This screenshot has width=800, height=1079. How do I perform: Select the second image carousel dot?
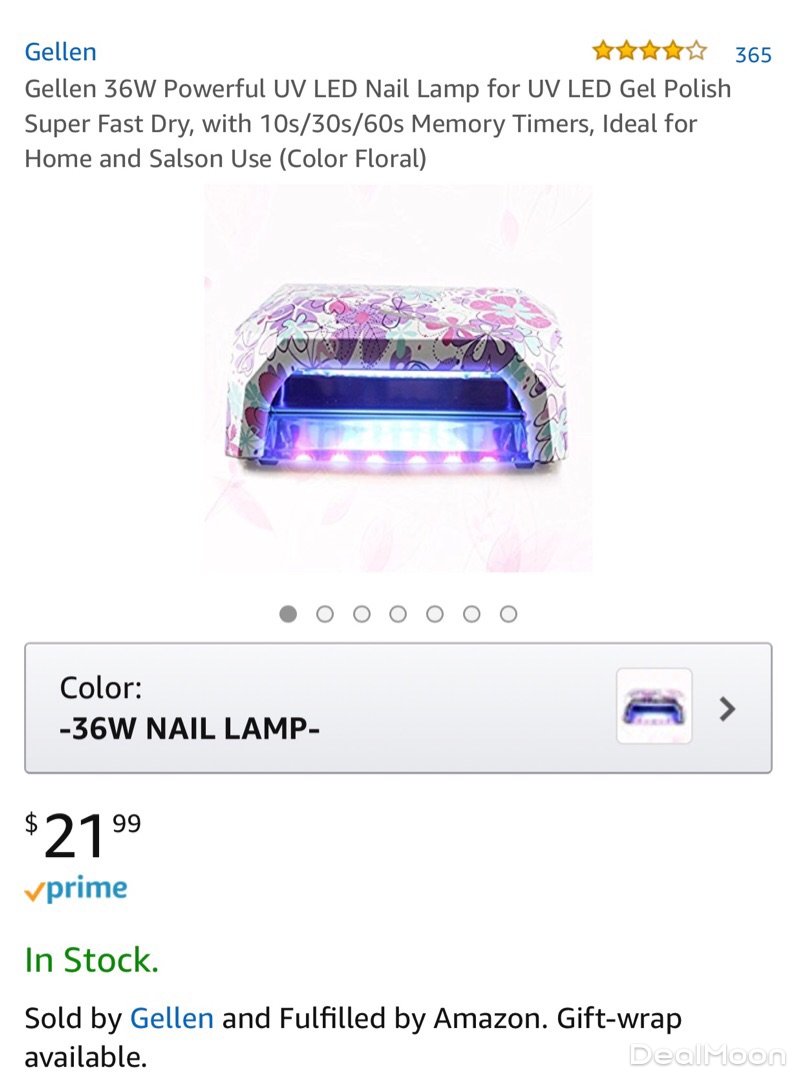tap(325, 614)
